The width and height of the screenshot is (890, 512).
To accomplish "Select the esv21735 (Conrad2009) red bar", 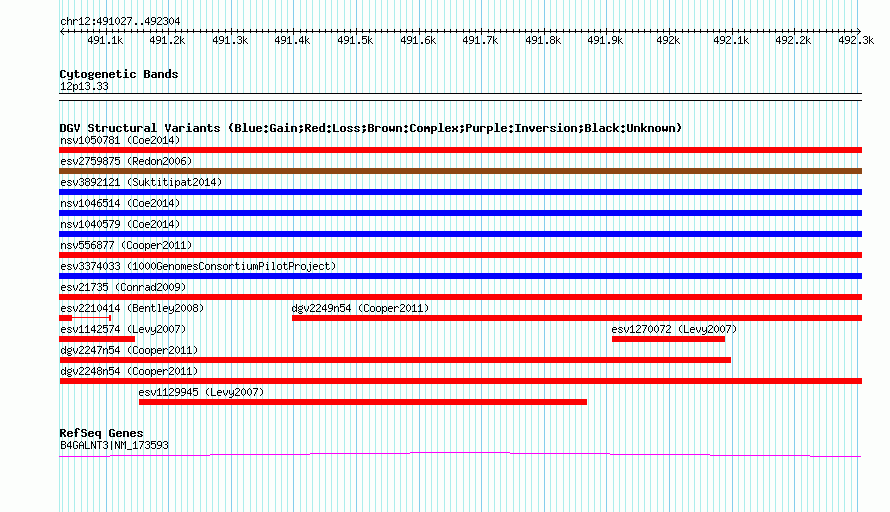I will pyautogui.click(x=460, y=297).
